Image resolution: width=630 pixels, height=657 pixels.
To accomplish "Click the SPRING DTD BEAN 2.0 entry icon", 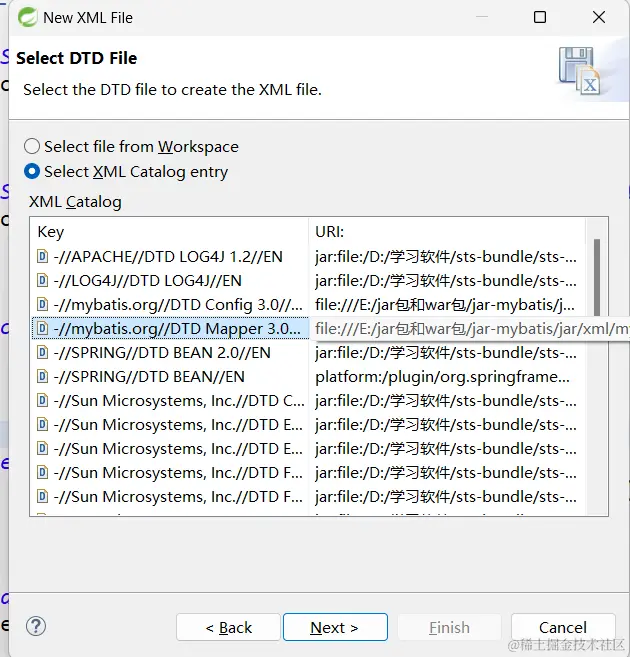I will pos(42,352).
